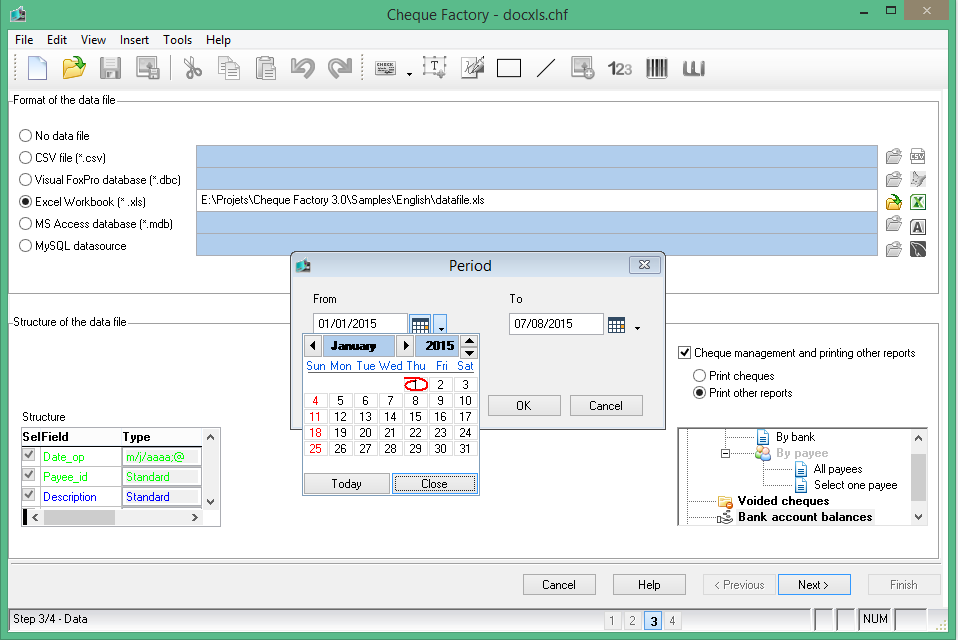958x640 pixels.
Task: Click the Insert image toolbar icon
Action: [582, 68]
